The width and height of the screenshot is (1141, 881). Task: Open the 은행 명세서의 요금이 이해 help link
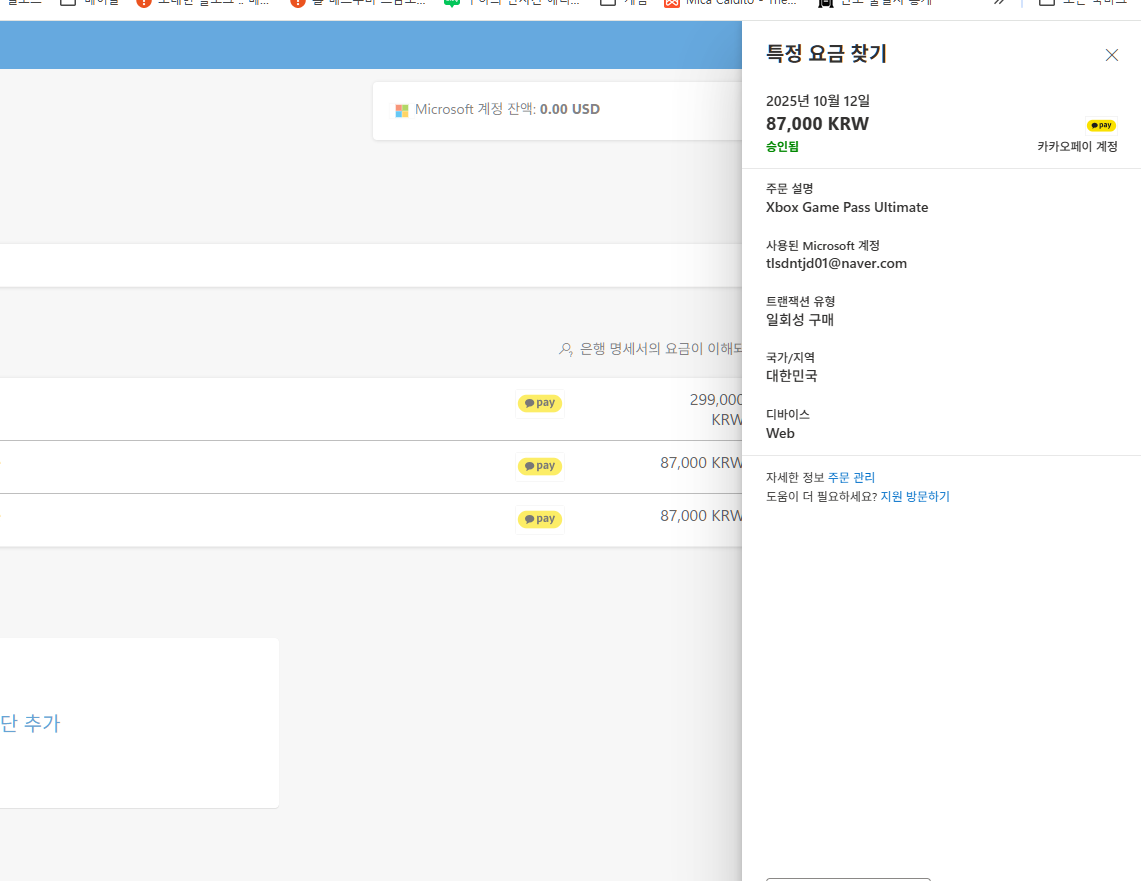tap(660, 349)
